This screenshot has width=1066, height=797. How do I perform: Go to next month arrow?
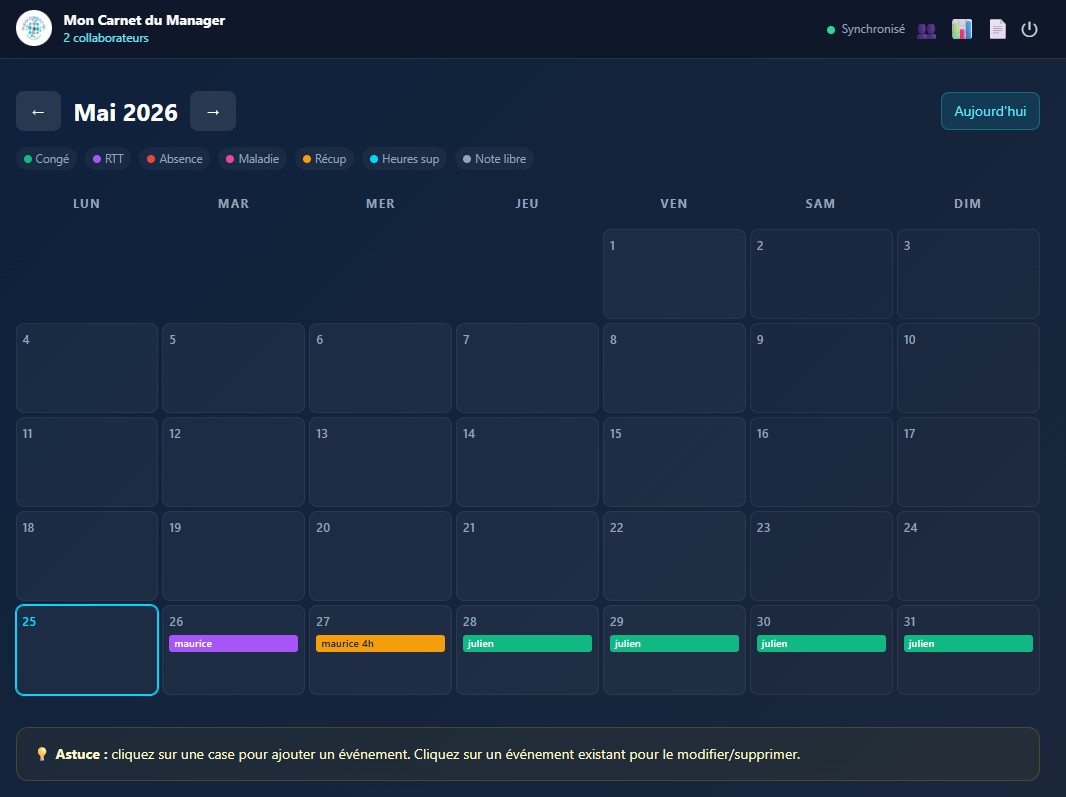pyautogui.click(x=213, y=111)
